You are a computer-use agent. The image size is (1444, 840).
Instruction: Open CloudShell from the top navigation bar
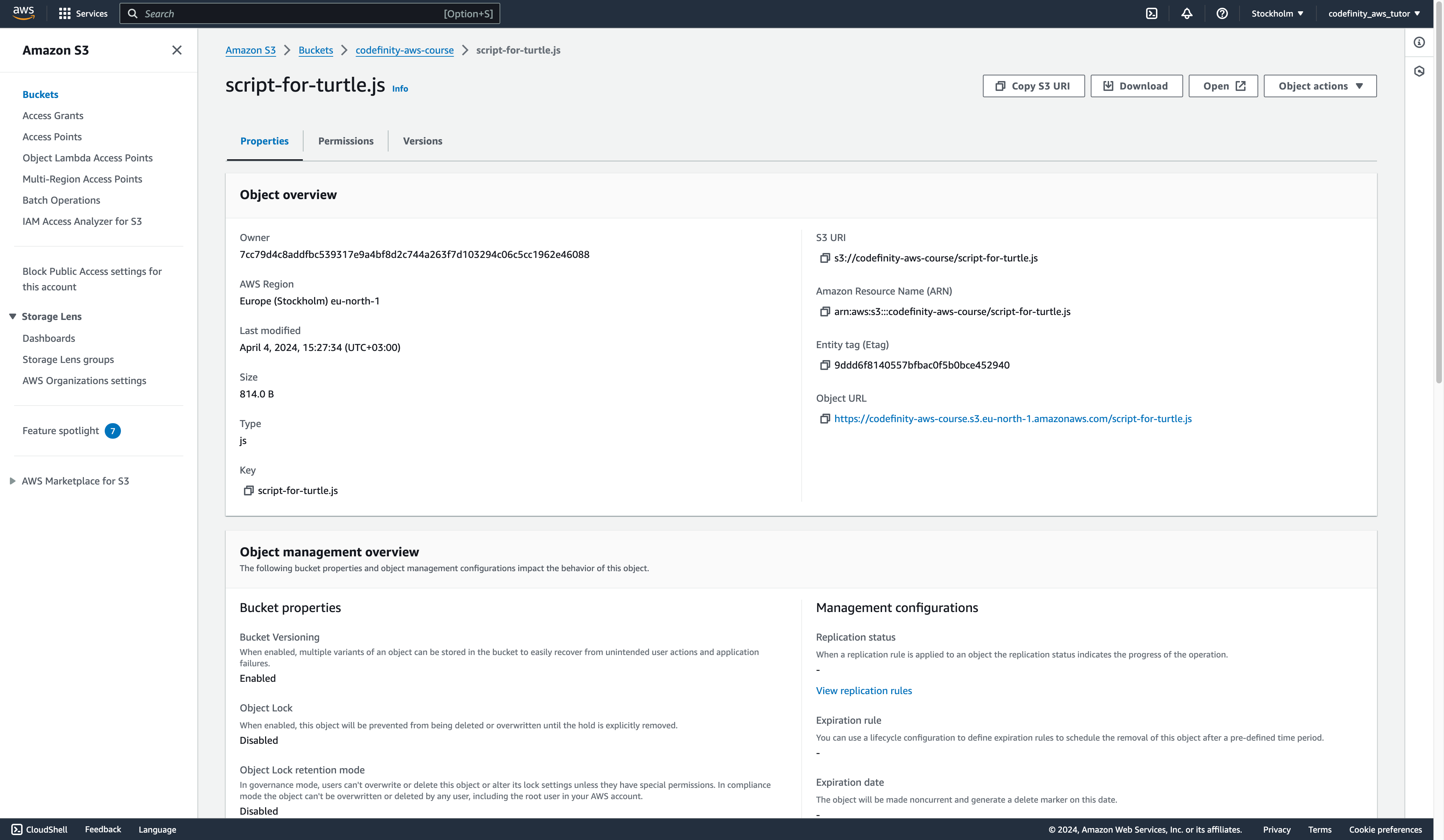click(x=1151, y=14)
